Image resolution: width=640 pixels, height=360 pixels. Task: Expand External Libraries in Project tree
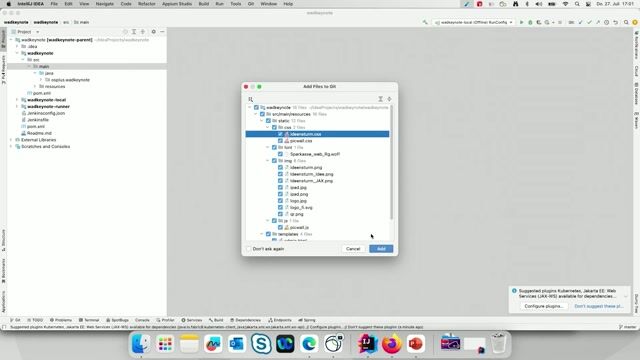(11, 140)
